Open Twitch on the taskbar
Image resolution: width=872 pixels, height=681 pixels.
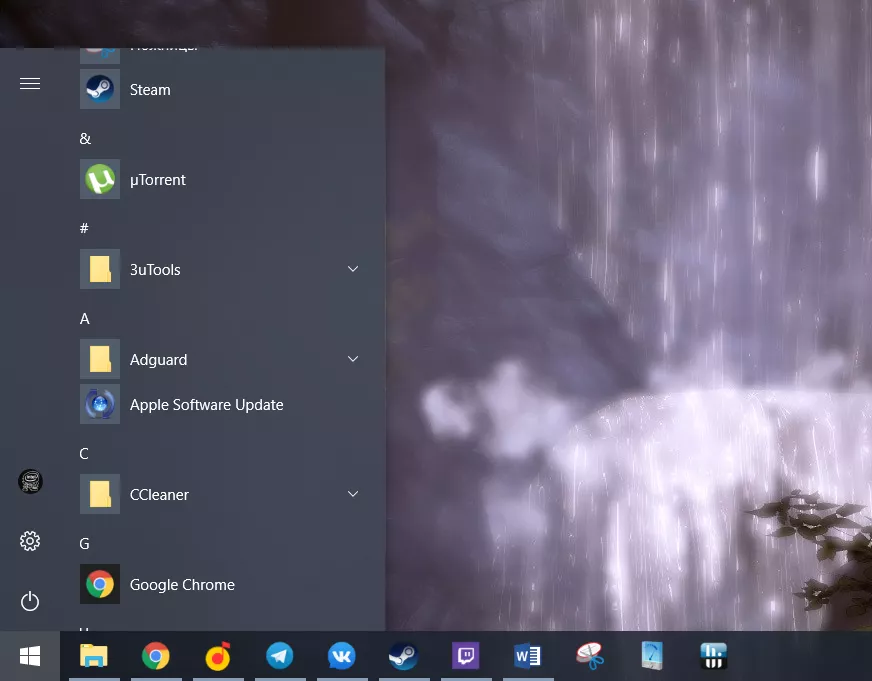click(x=465, y=656)
